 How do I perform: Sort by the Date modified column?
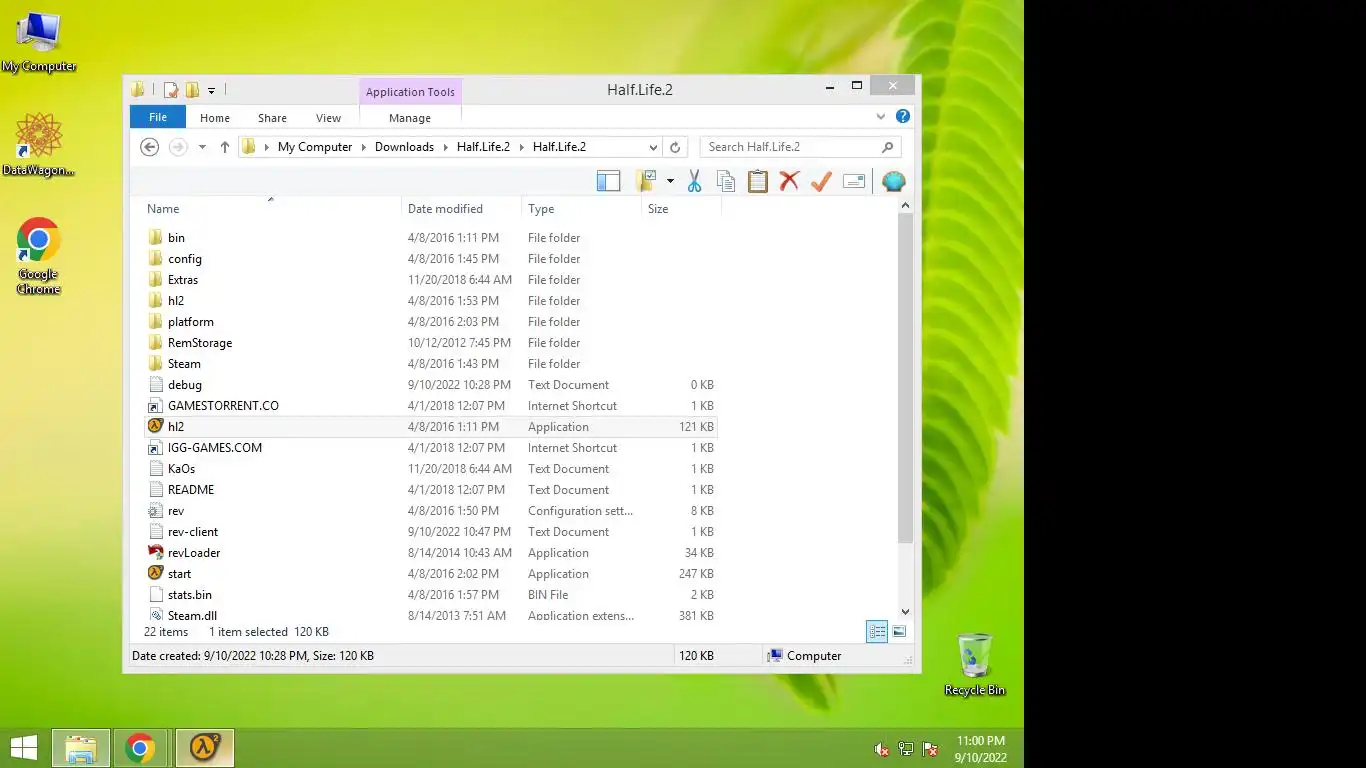click(x=461, y=209)
